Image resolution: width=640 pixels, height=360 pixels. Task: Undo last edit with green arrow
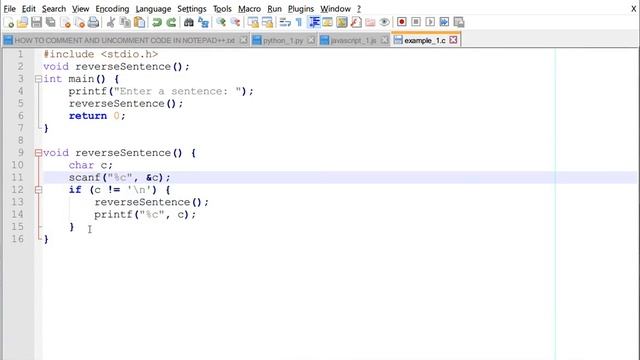click(x=157, y=22)
